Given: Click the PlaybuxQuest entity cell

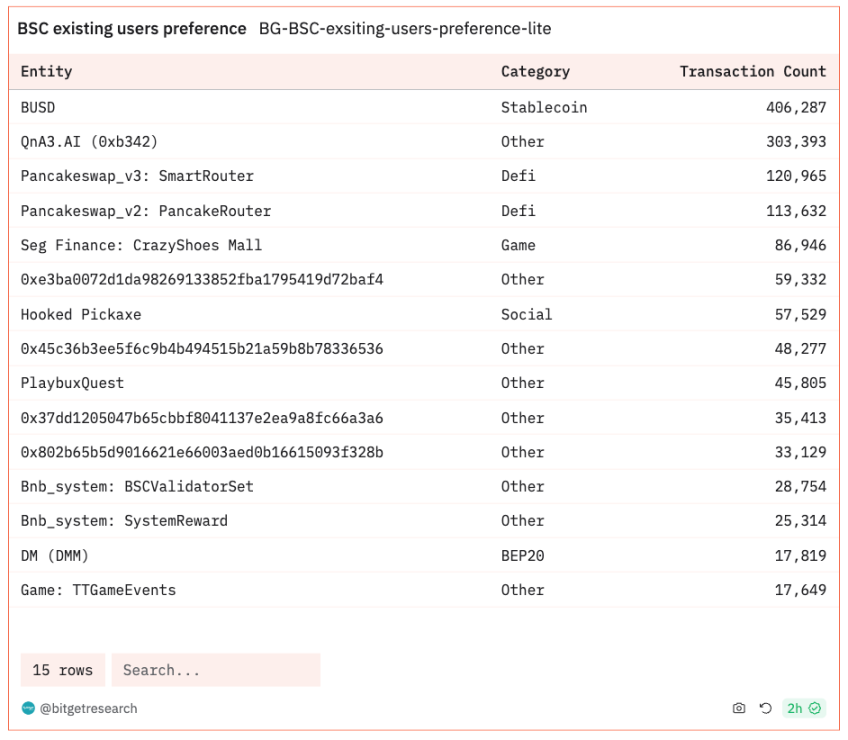Looking at the screenshot, I should [x=72, y=383].
